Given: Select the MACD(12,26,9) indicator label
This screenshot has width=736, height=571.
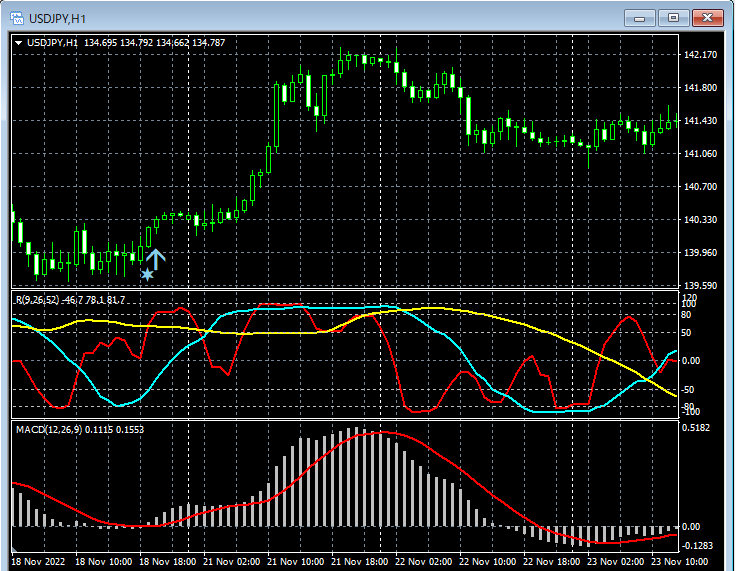Looking at the screenshot, I should (x=49, y=430).
